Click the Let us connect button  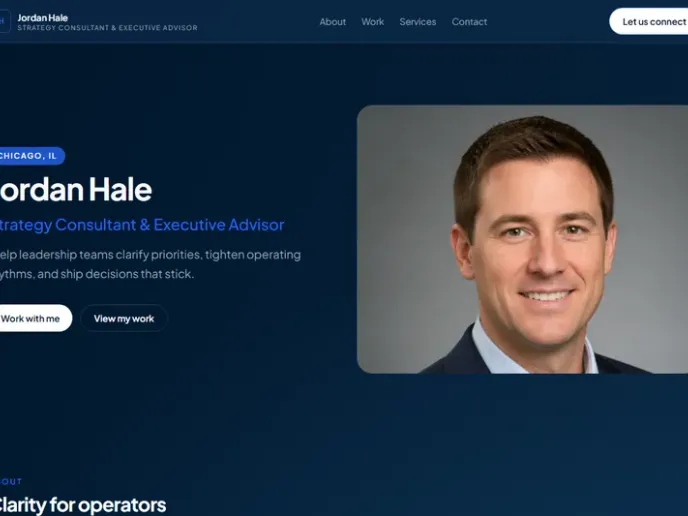[649, 22]
